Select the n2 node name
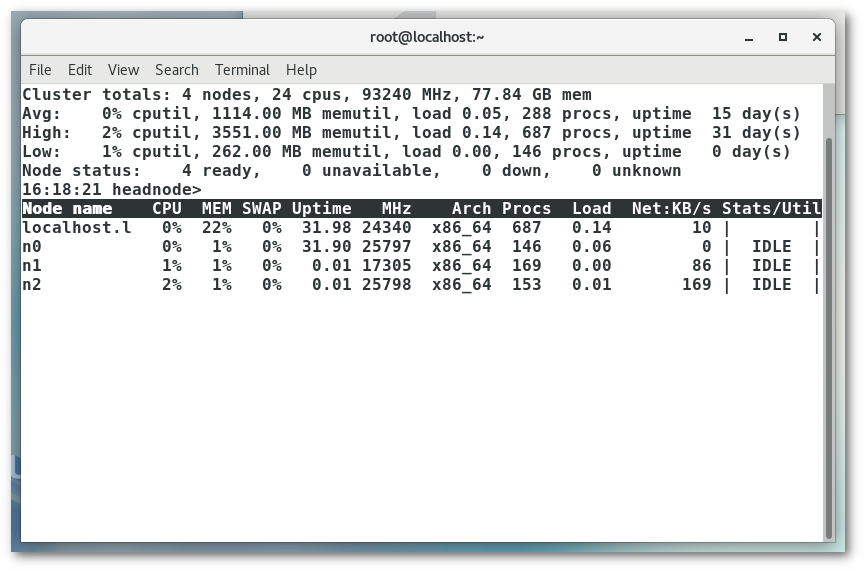The height and width of the screenshot is (571, 864). 32,285
